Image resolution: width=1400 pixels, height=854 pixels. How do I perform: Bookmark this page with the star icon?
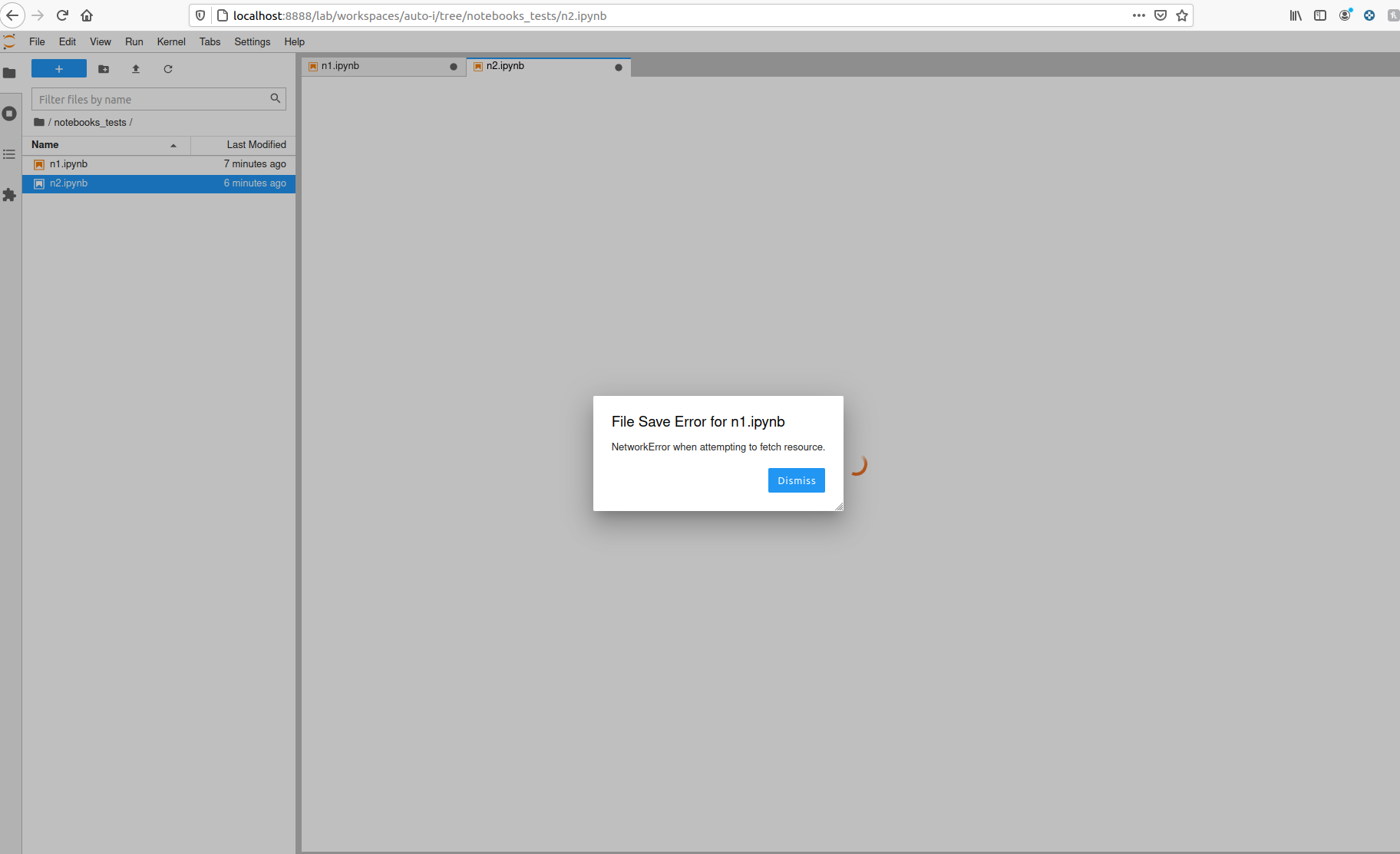click(1181, 15)
